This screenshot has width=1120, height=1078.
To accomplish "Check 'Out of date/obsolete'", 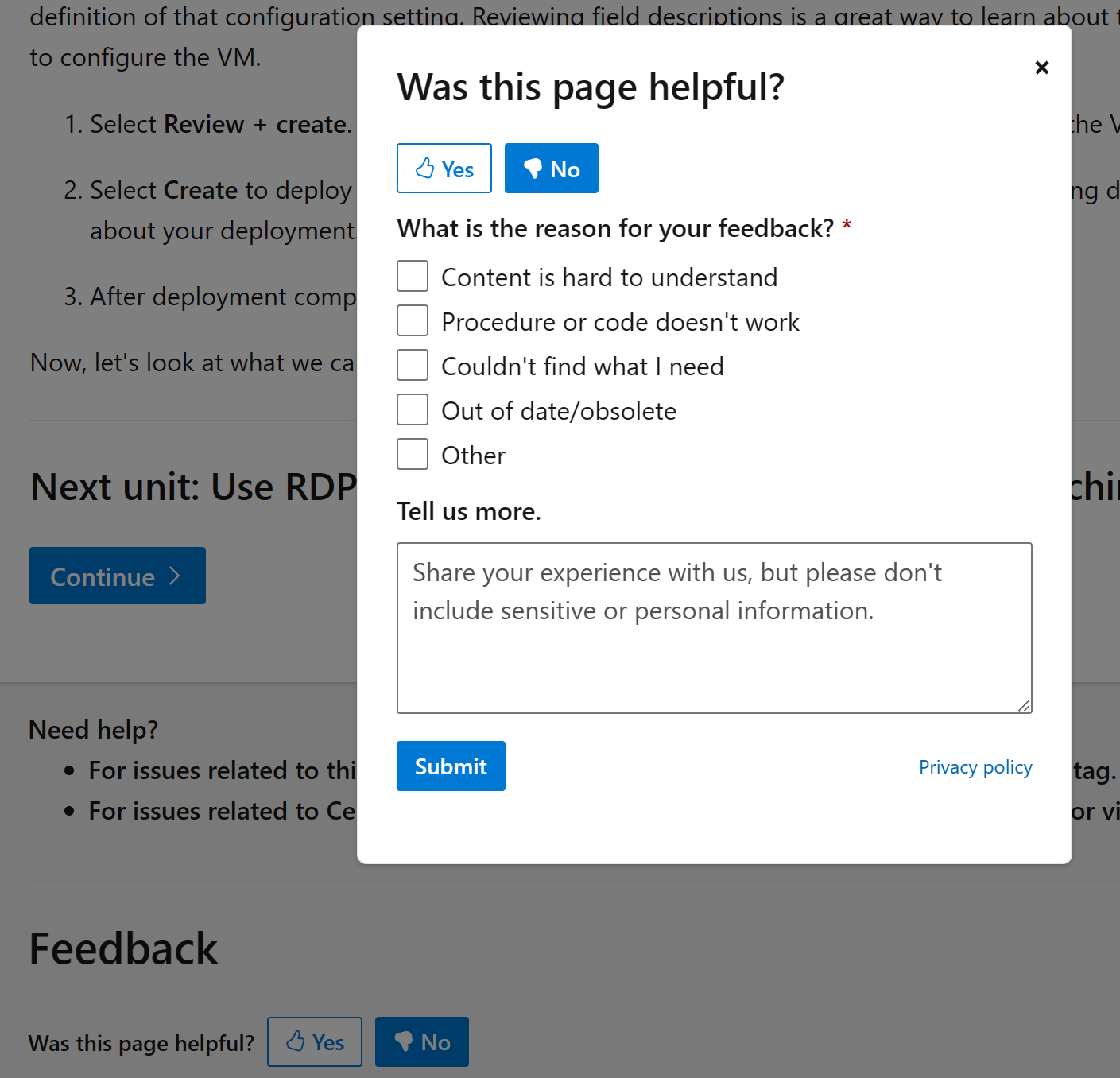I will 413,409.
